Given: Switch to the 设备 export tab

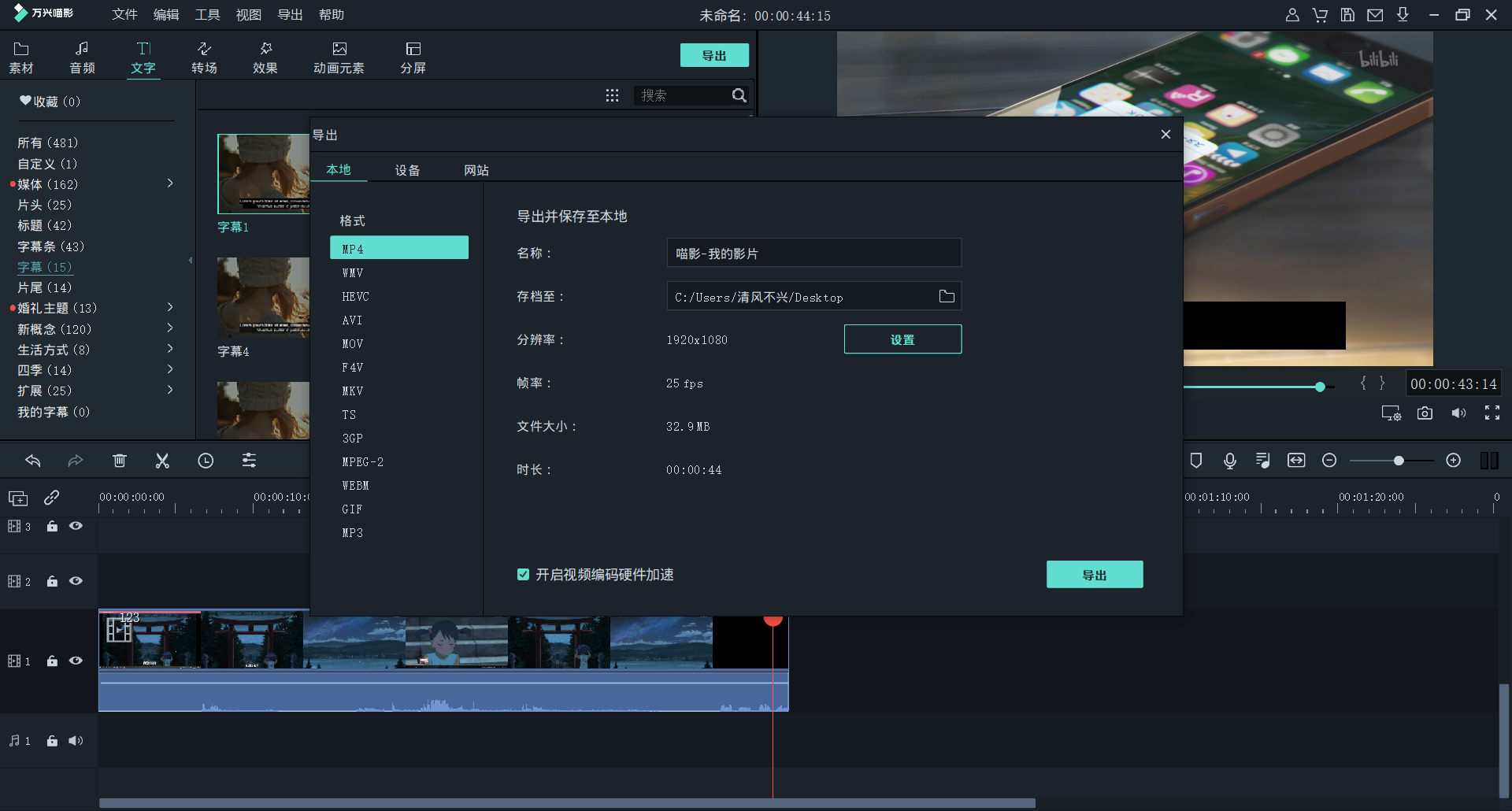Looking at the screenshot, I should [x=407, y=170].
